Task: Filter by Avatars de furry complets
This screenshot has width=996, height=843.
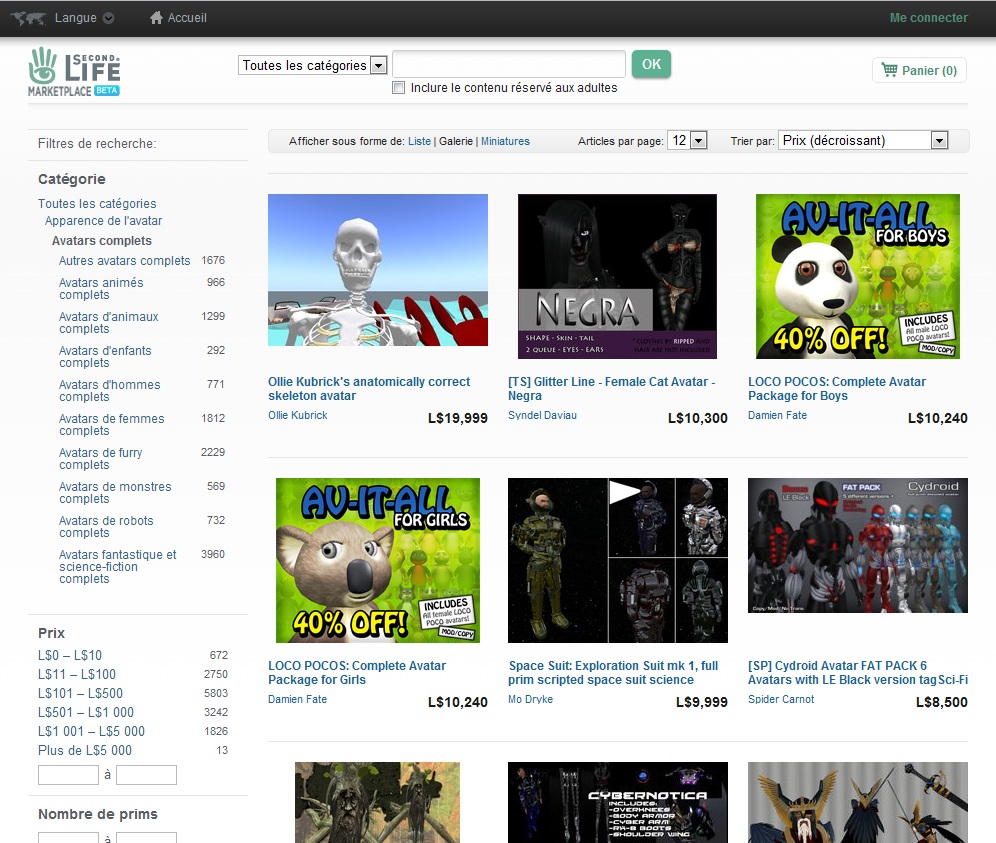Action: pyautogui.click(x=100, y=459)
